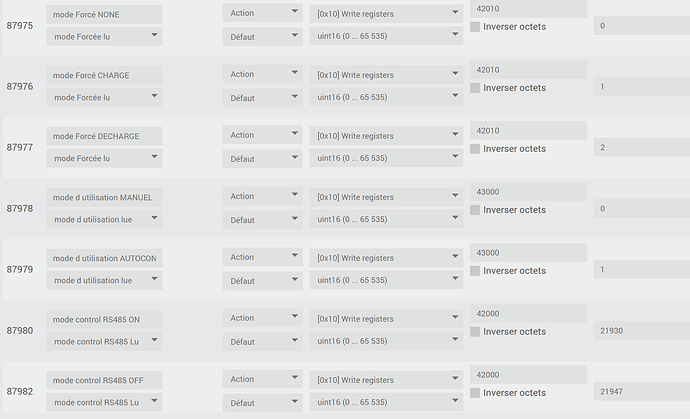Focus the 'mode control RS485 OFF' name field
This screenshot has width=690, height=419.
pos(104,380)
